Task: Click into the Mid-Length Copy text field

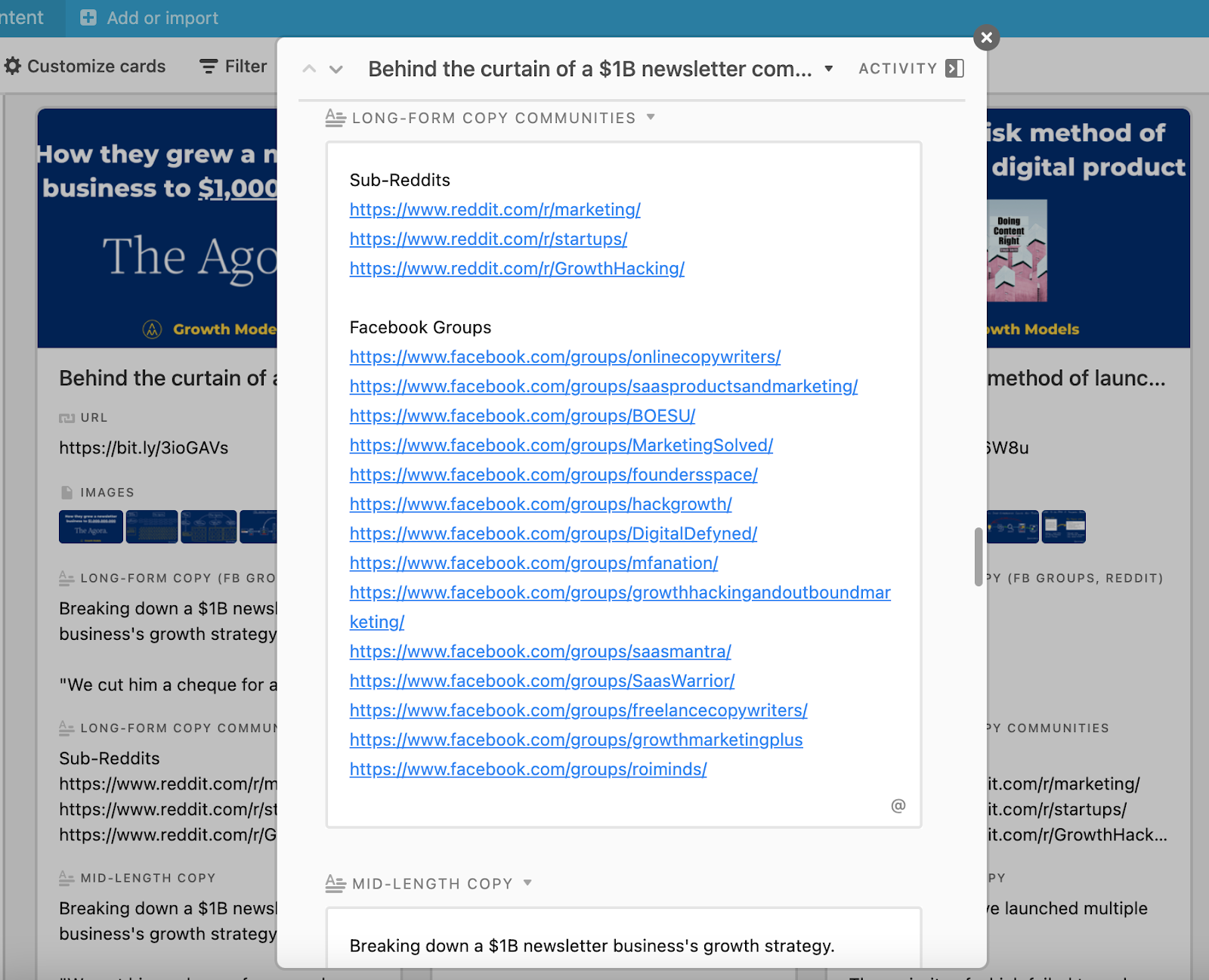Action: [623, 938]
